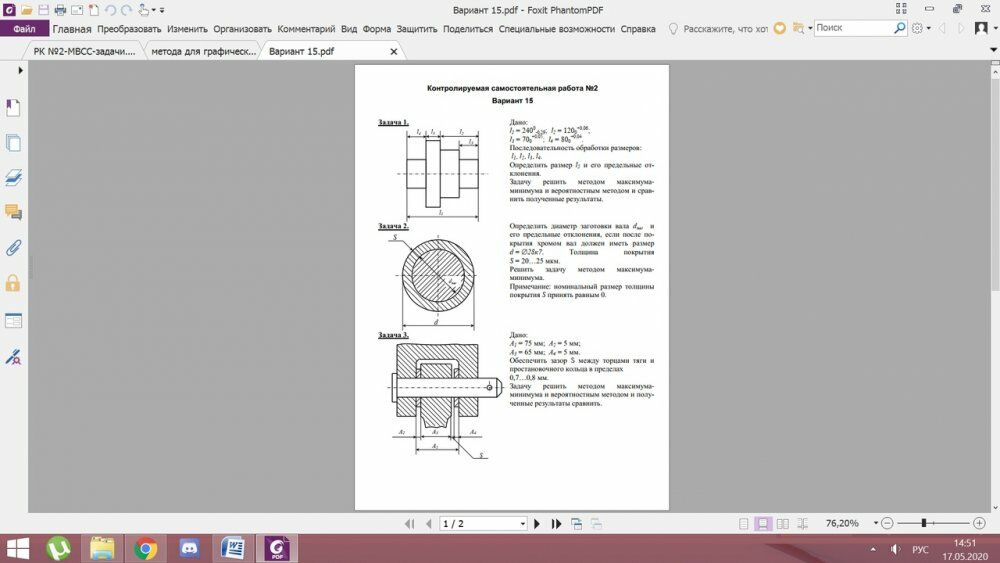Click the Поиск search field
This screenshot has width=1000, height=563.
[x=853, y=28]
